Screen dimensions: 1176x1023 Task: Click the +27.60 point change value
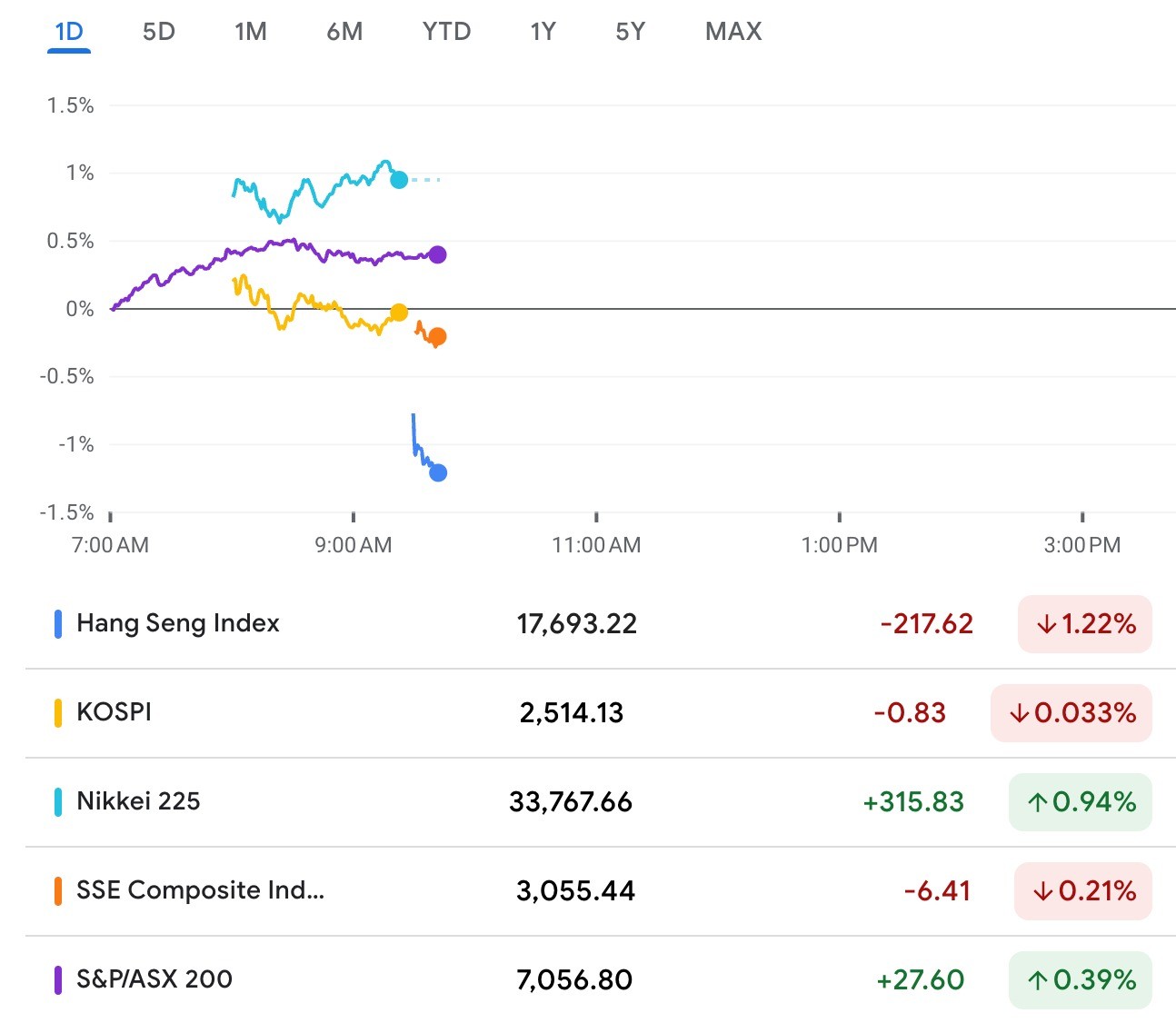click(920, 980)
